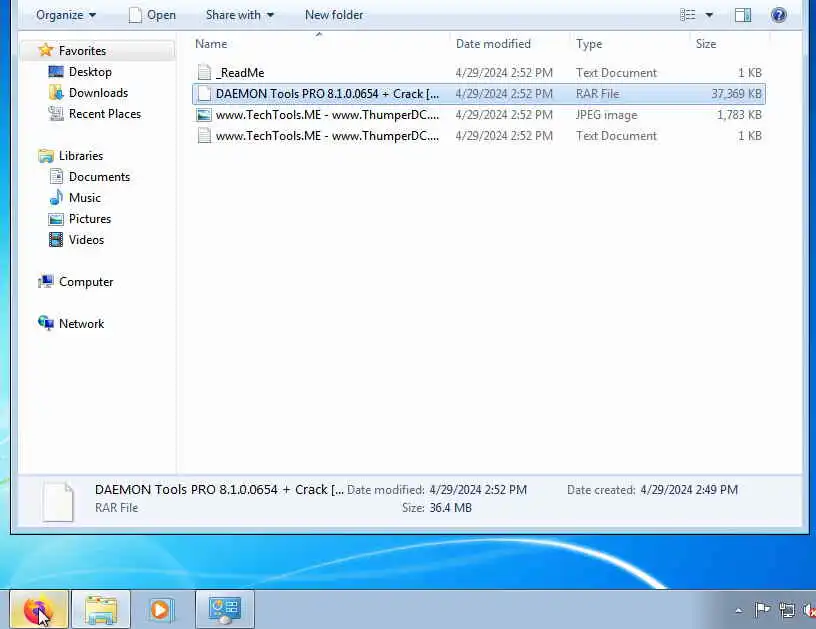Open Windows Explorer taskbar button
This screenshot has width=816, height=629.
click(x=101, y=610)
